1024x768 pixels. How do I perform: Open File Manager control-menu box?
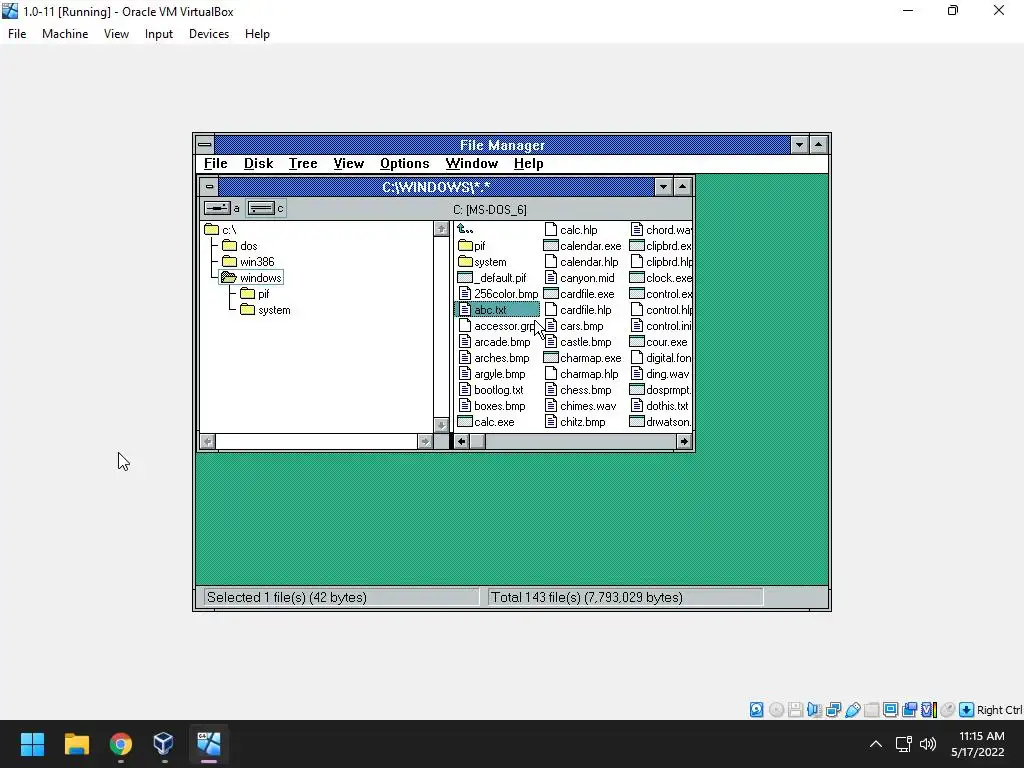point(204,144)
